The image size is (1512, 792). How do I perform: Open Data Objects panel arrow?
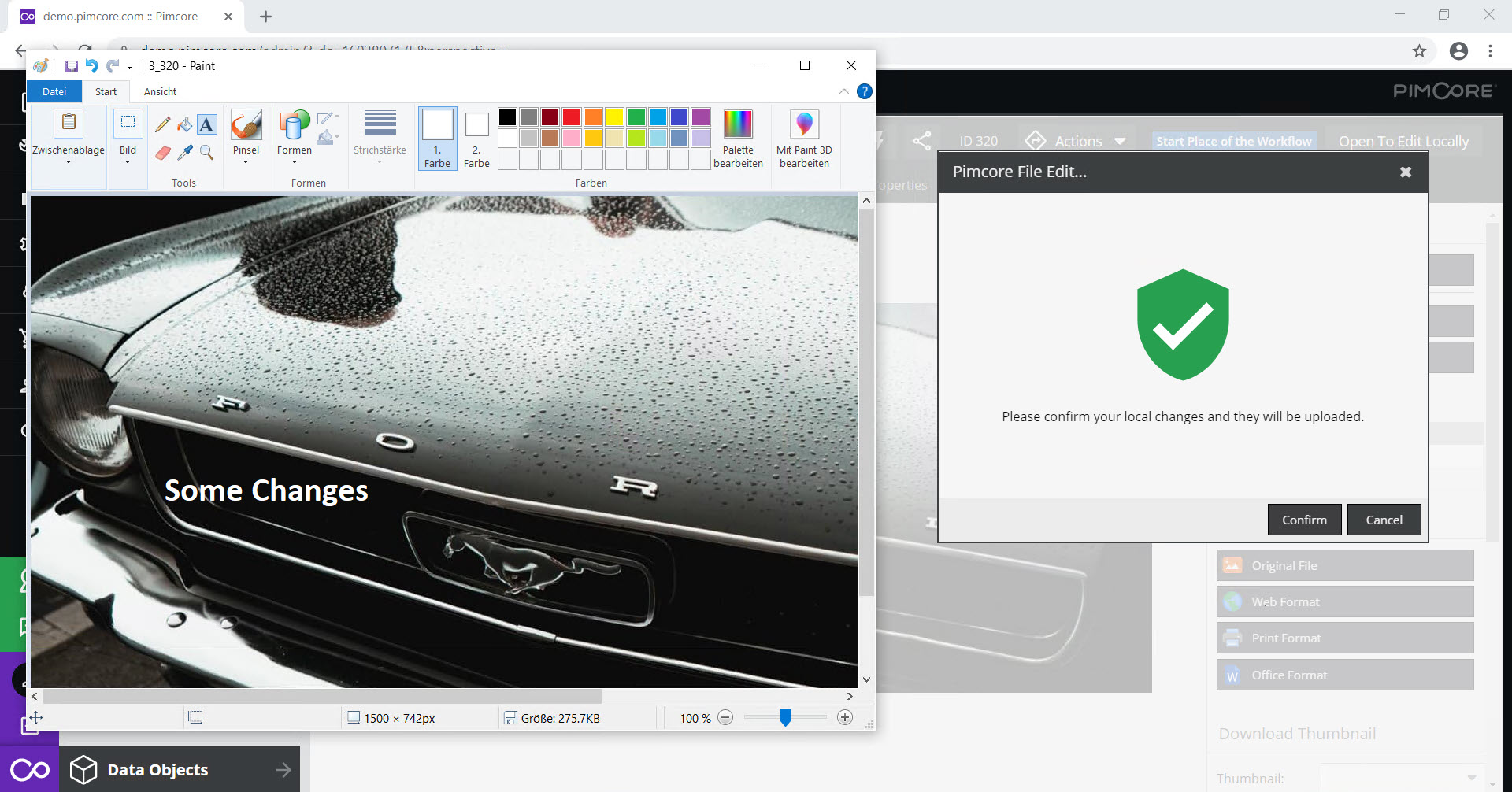(x=283, y=770)
